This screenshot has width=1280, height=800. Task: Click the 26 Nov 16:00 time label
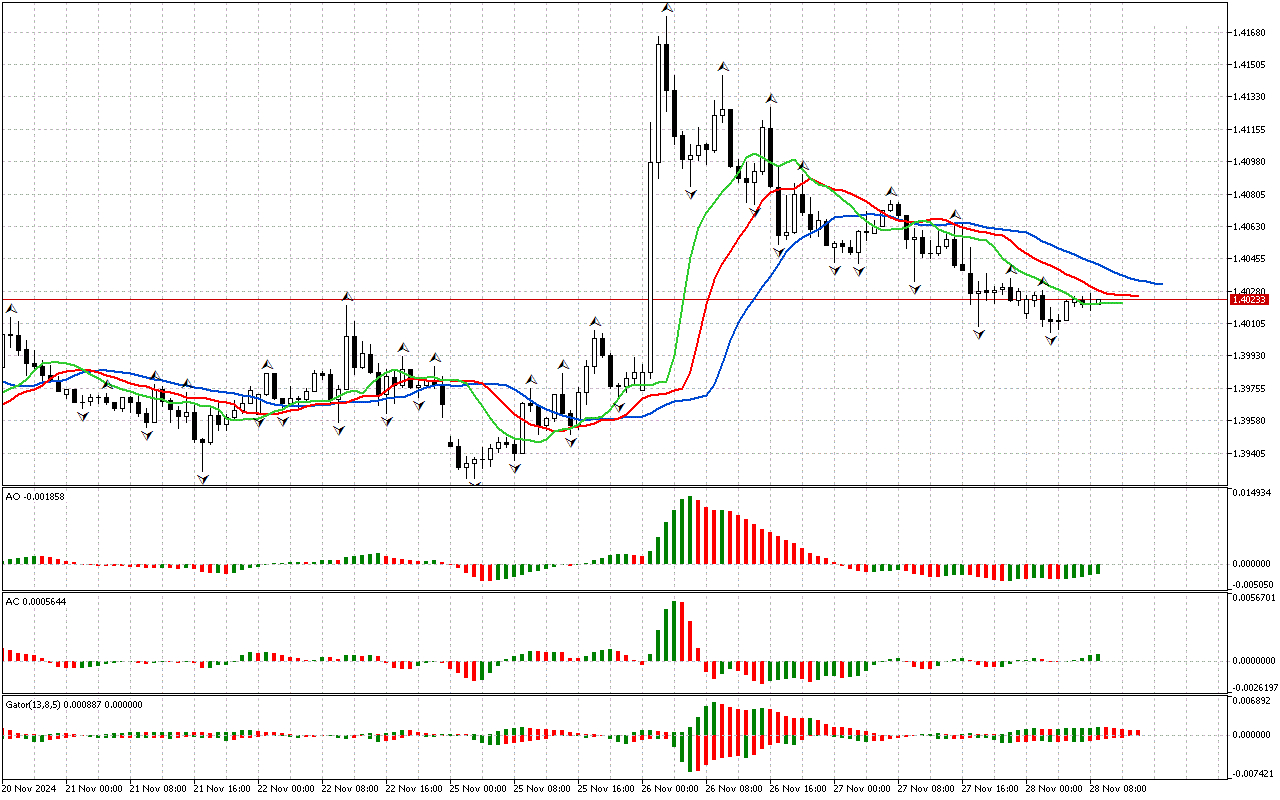(797, 789)
